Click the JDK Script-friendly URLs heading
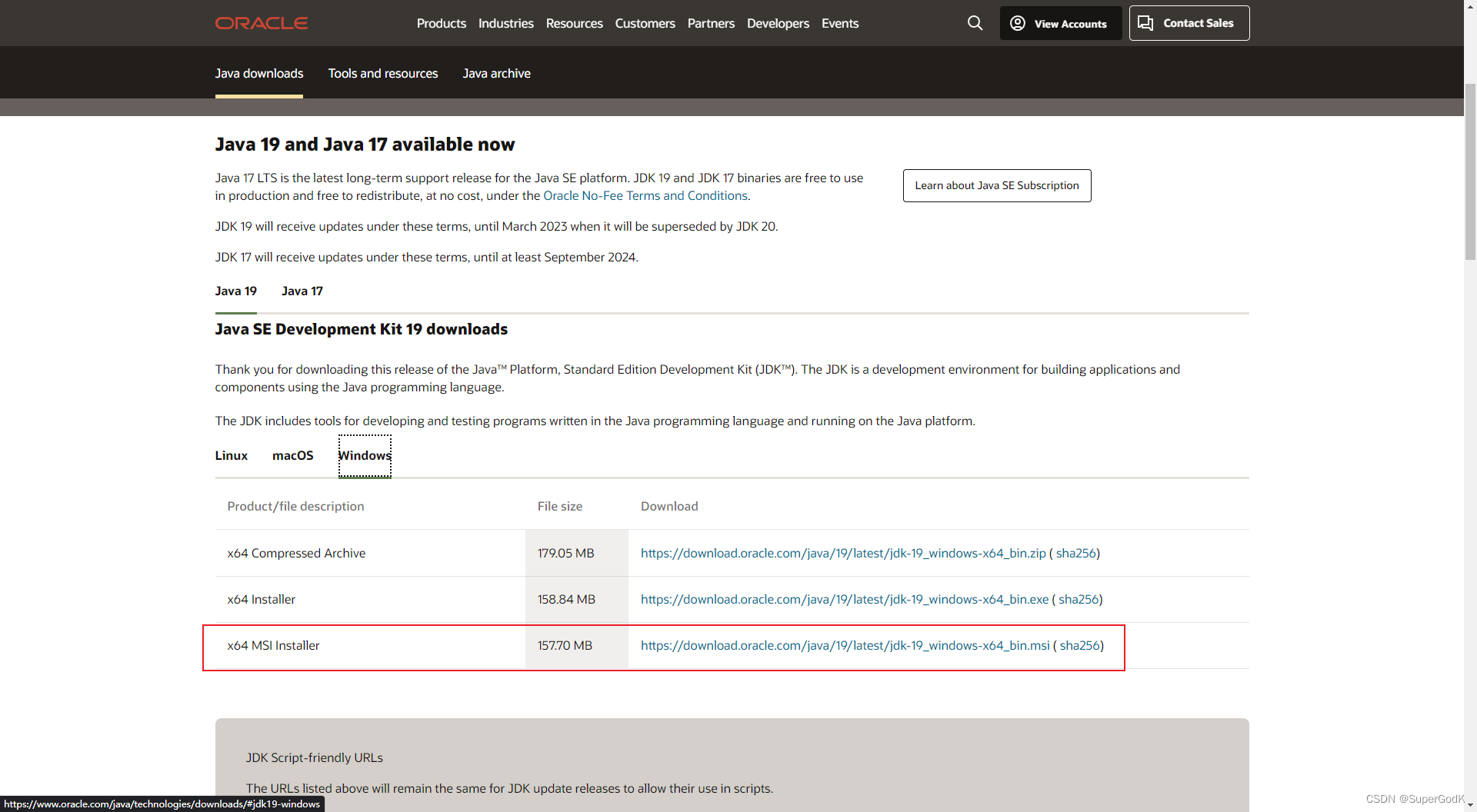This screenshot has height=812, width=1477. tap(314, 757)
